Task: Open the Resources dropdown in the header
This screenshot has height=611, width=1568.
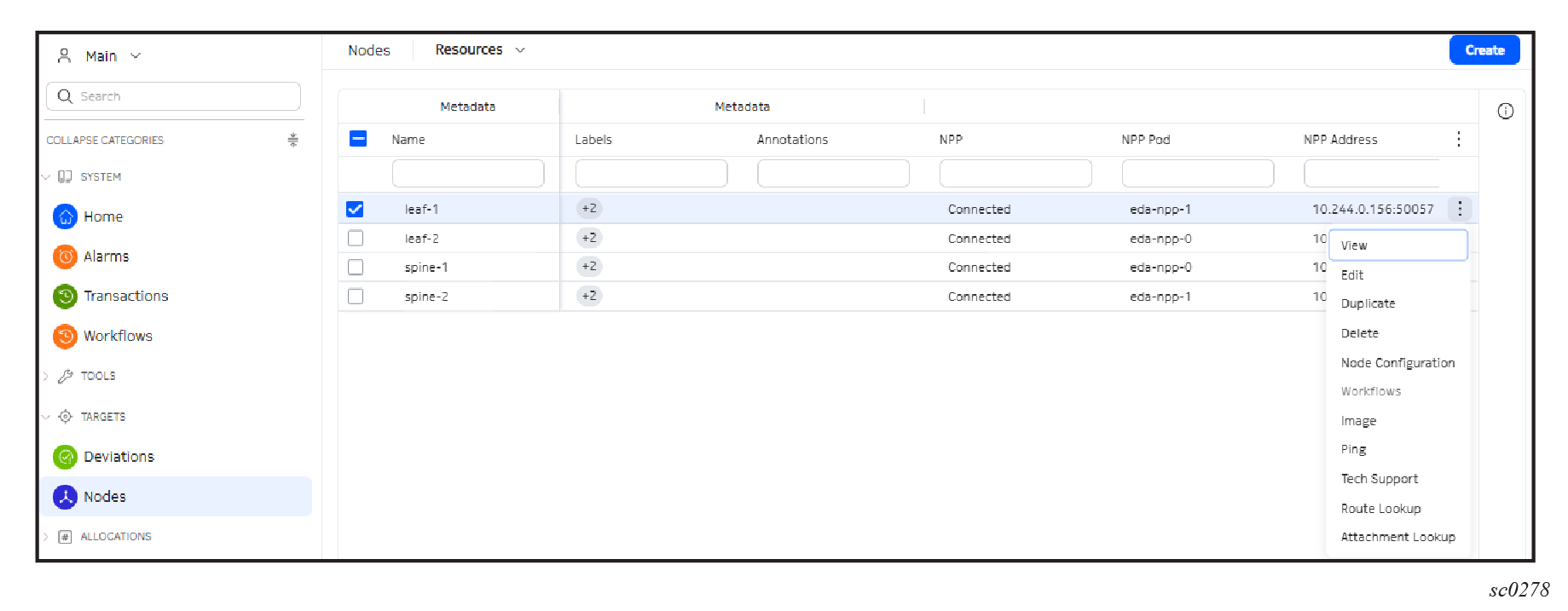Action: click(x=480, y=50)
